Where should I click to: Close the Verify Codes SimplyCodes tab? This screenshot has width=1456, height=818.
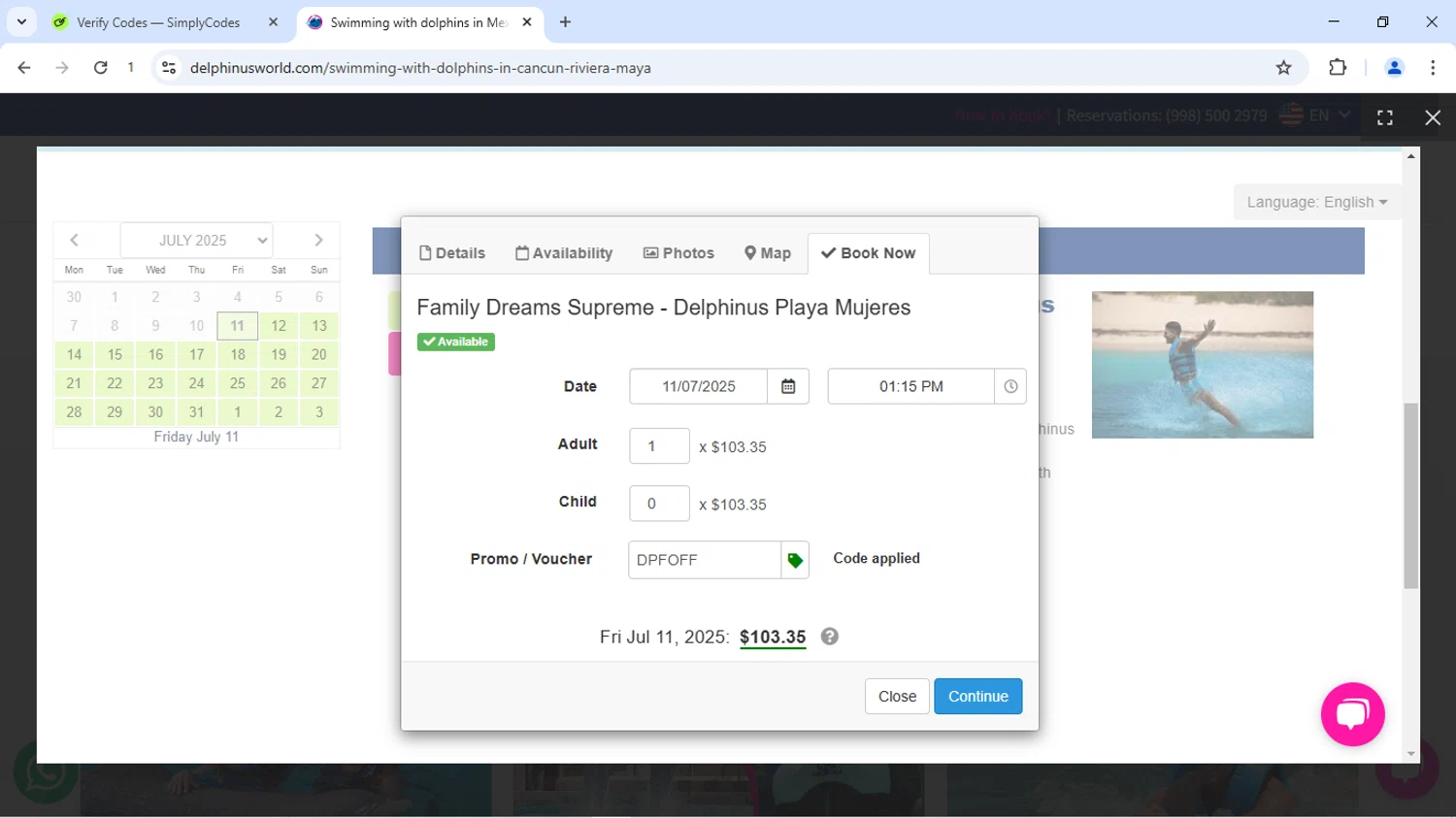click(x=274, y=22)
